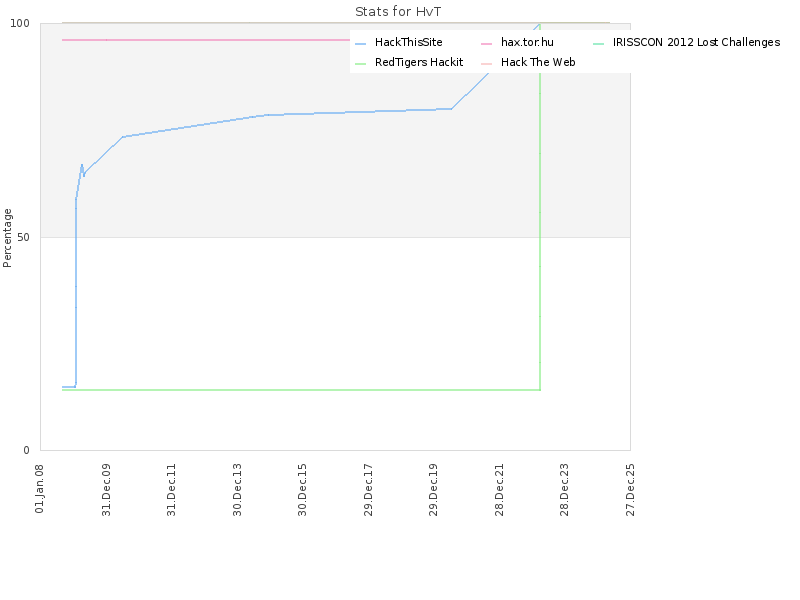
Task: Click the 27.Dec.25 x-axis date label
Action: (630, 489)
